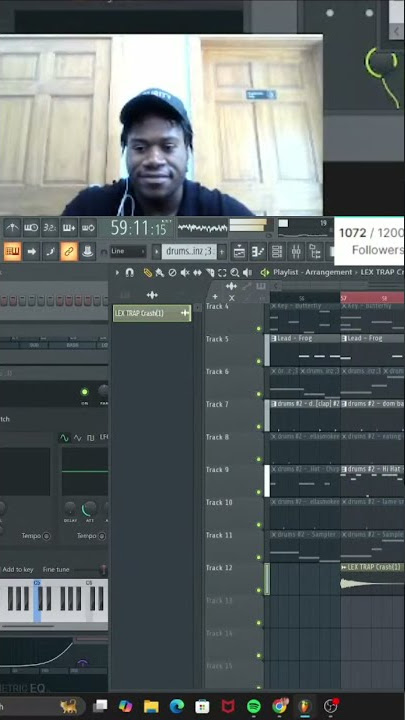Open McAfee from taskbar

tap(228, 706)
